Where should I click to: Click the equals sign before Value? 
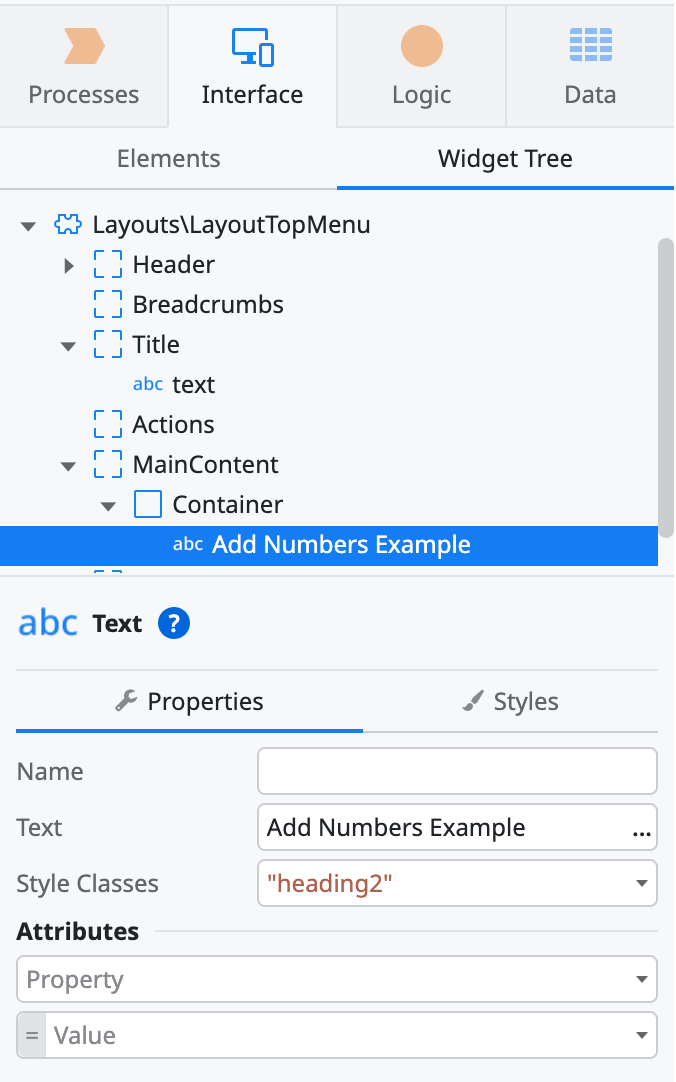coord(32,1035)
